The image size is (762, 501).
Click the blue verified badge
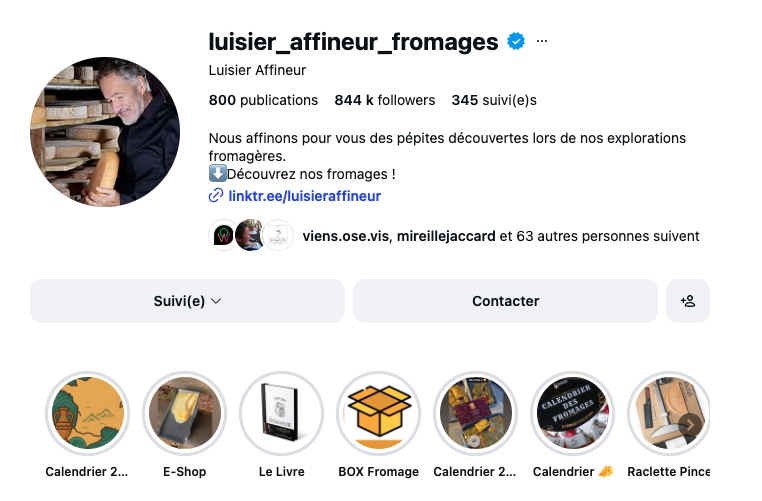click(x=516, y=42)
